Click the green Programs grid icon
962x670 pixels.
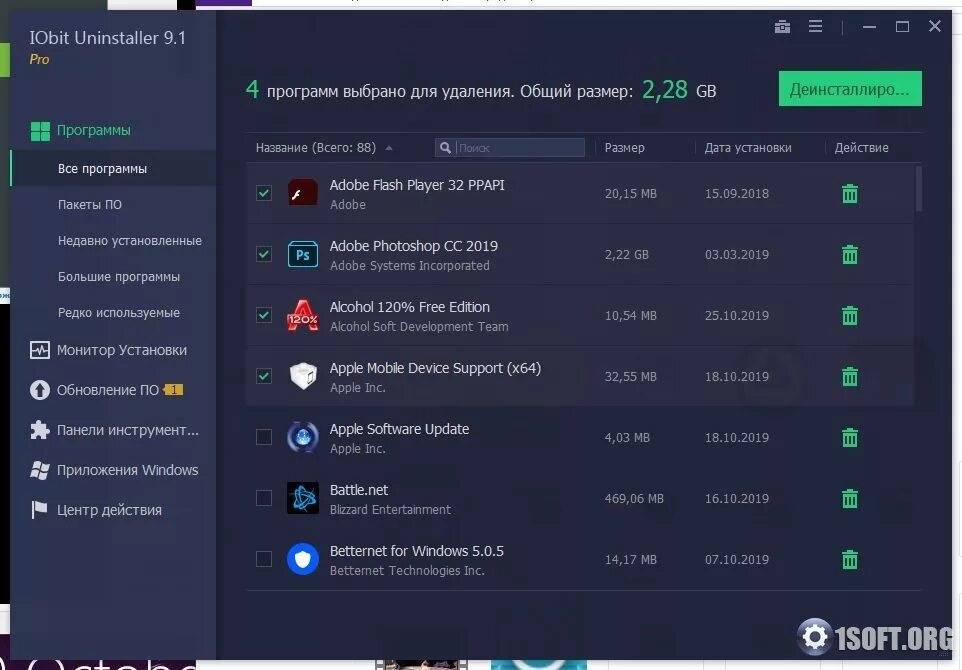[40, 131]
